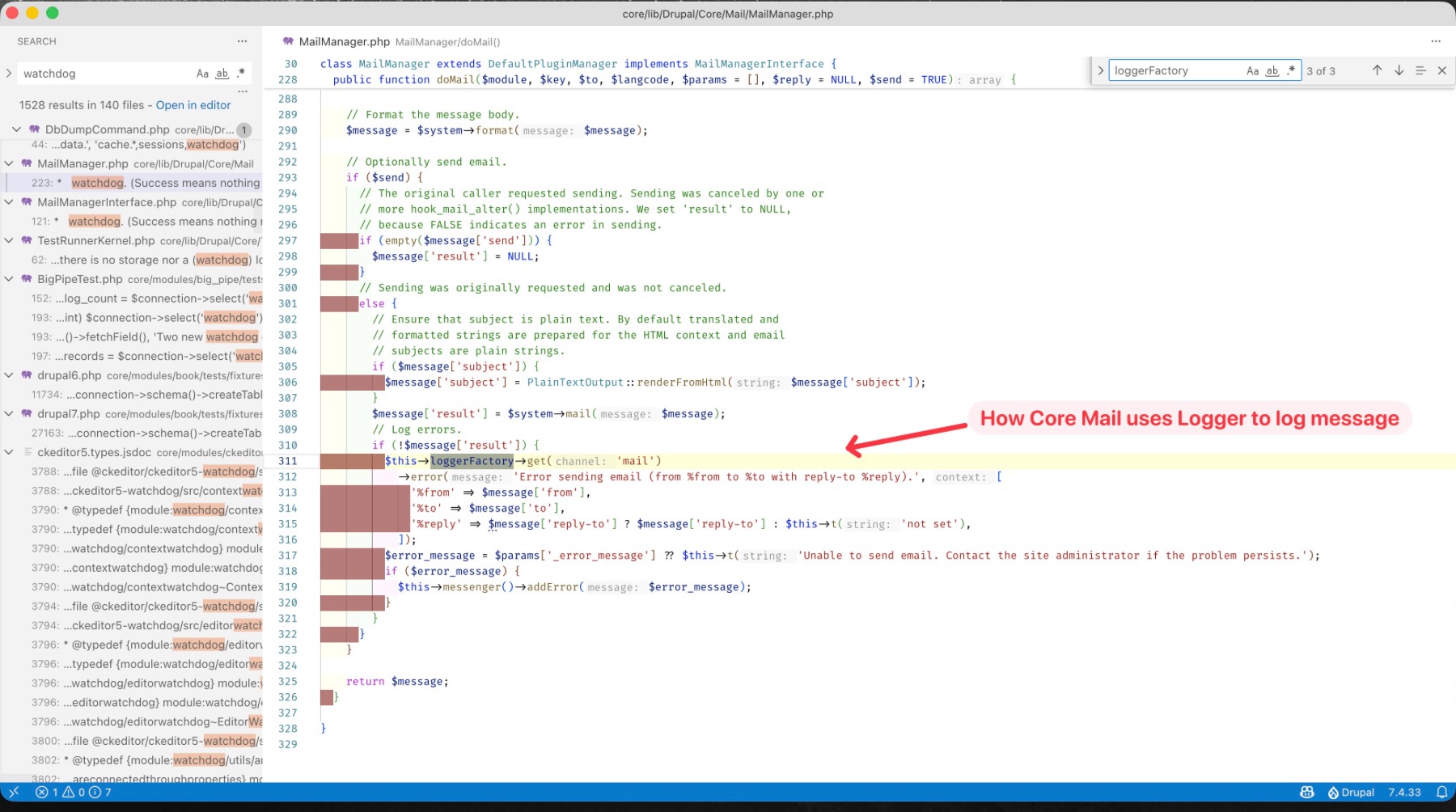Open Search panel More Actions ellipsis
Image resolution: width=1456 pixels, height=812 pixels.
click(x=242, y=41)
